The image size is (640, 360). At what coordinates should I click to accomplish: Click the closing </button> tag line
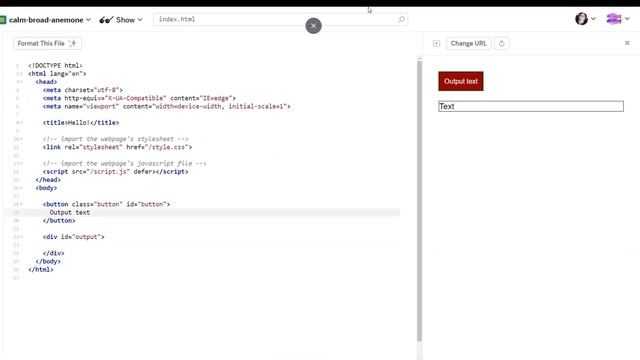(59, 220)
